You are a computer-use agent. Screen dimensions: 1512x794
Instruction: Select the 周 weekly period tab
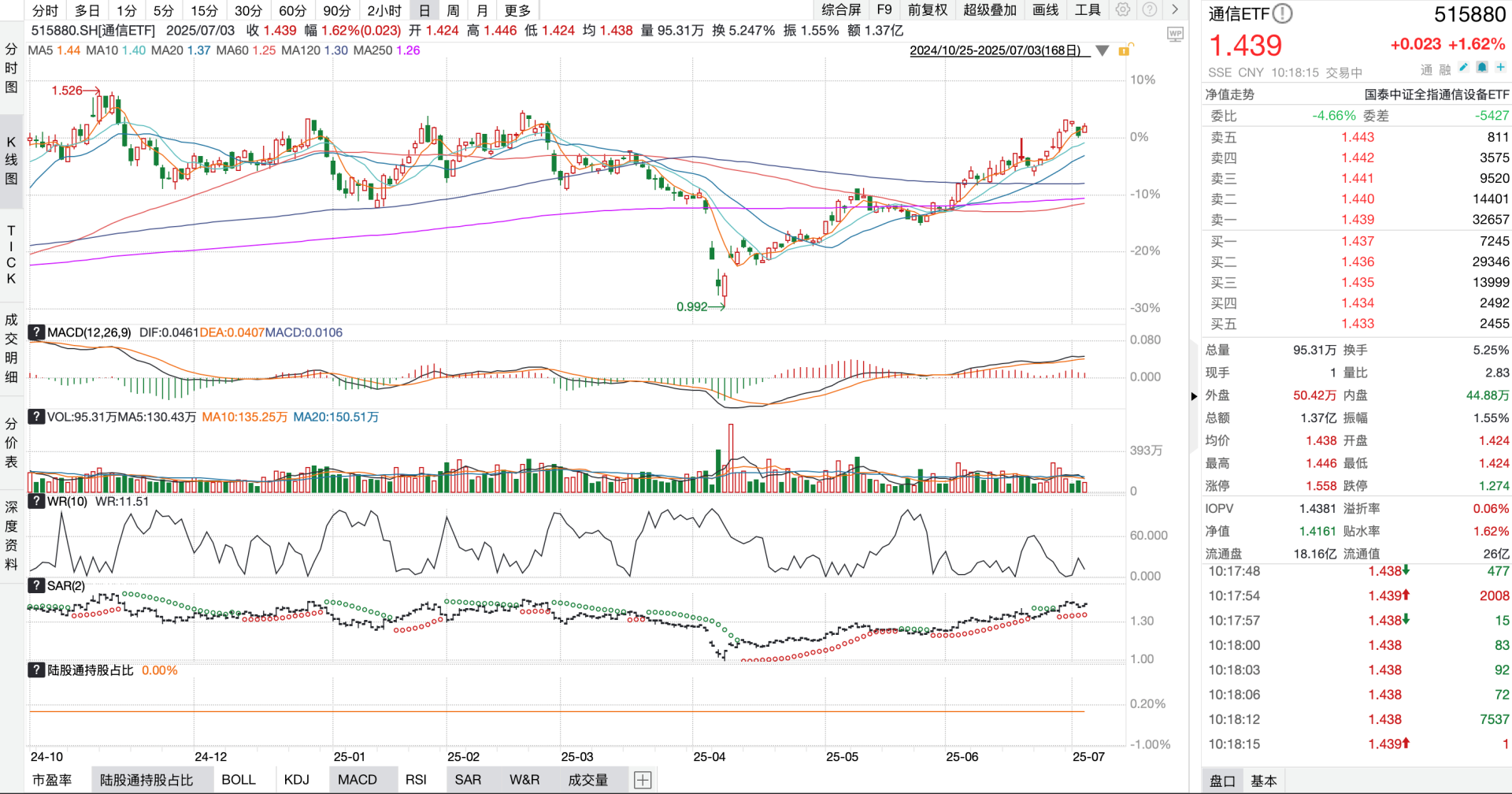[x=453, y=10]
